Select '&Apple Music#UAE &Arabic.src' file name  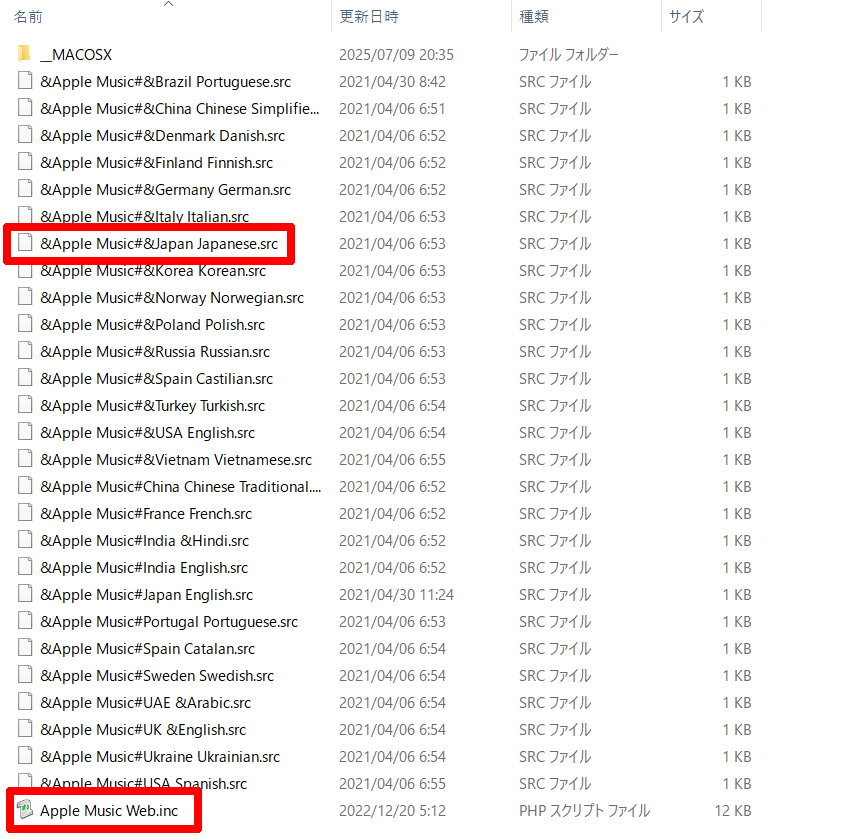pos(146,703)
